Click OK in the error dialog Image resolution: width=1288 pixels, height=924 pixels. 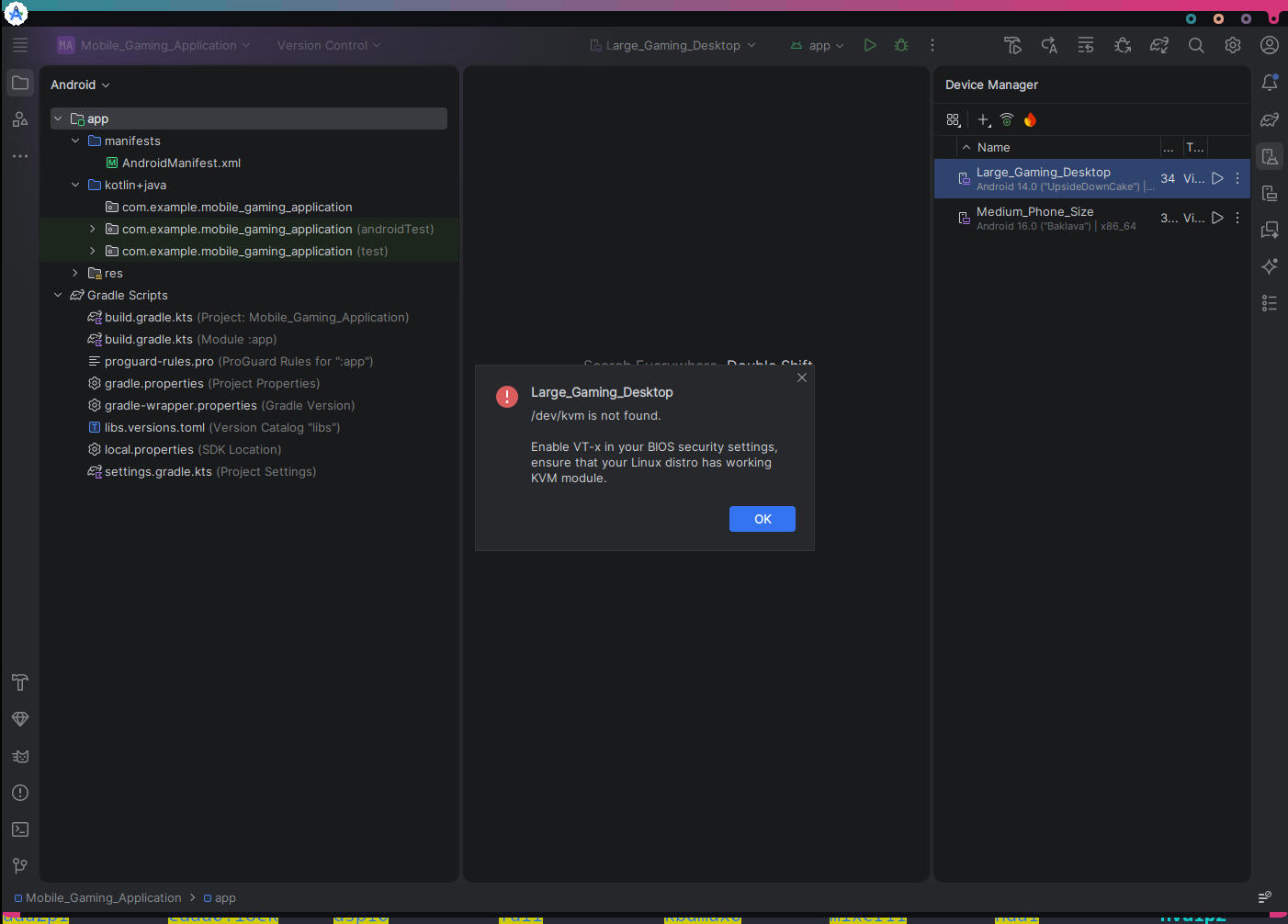pos(762,519)
